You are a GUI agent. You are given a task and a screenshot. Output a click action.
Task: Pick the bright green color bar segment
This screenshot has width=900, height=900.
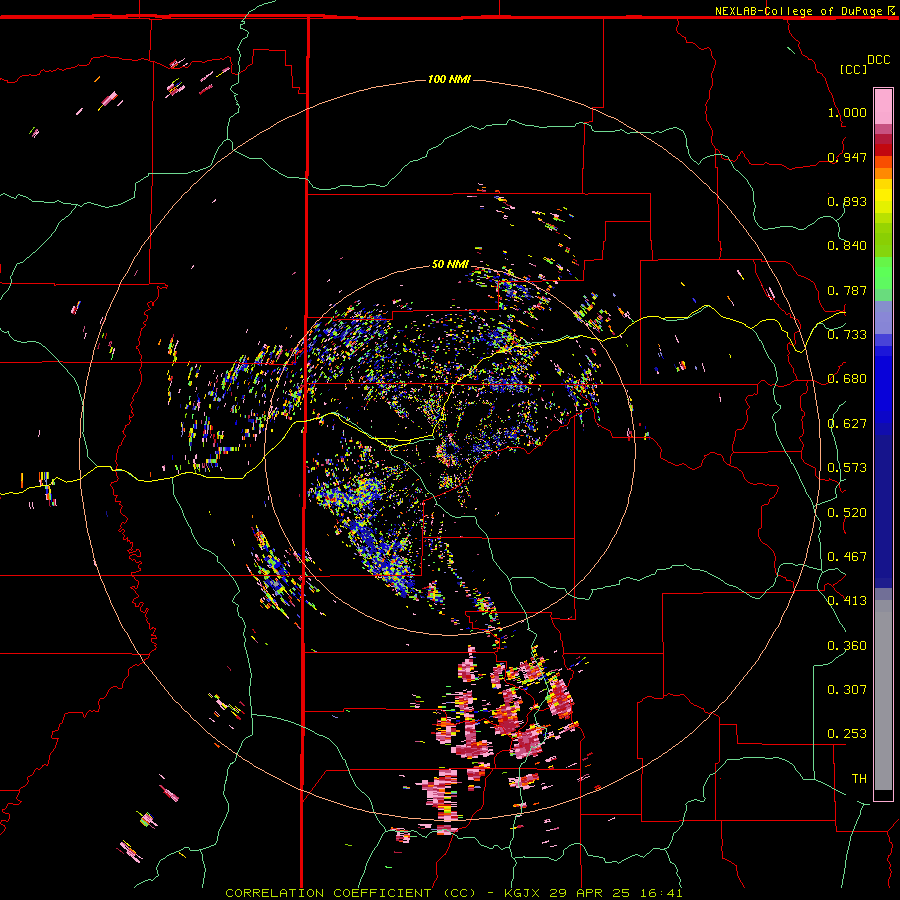[883, 273]
